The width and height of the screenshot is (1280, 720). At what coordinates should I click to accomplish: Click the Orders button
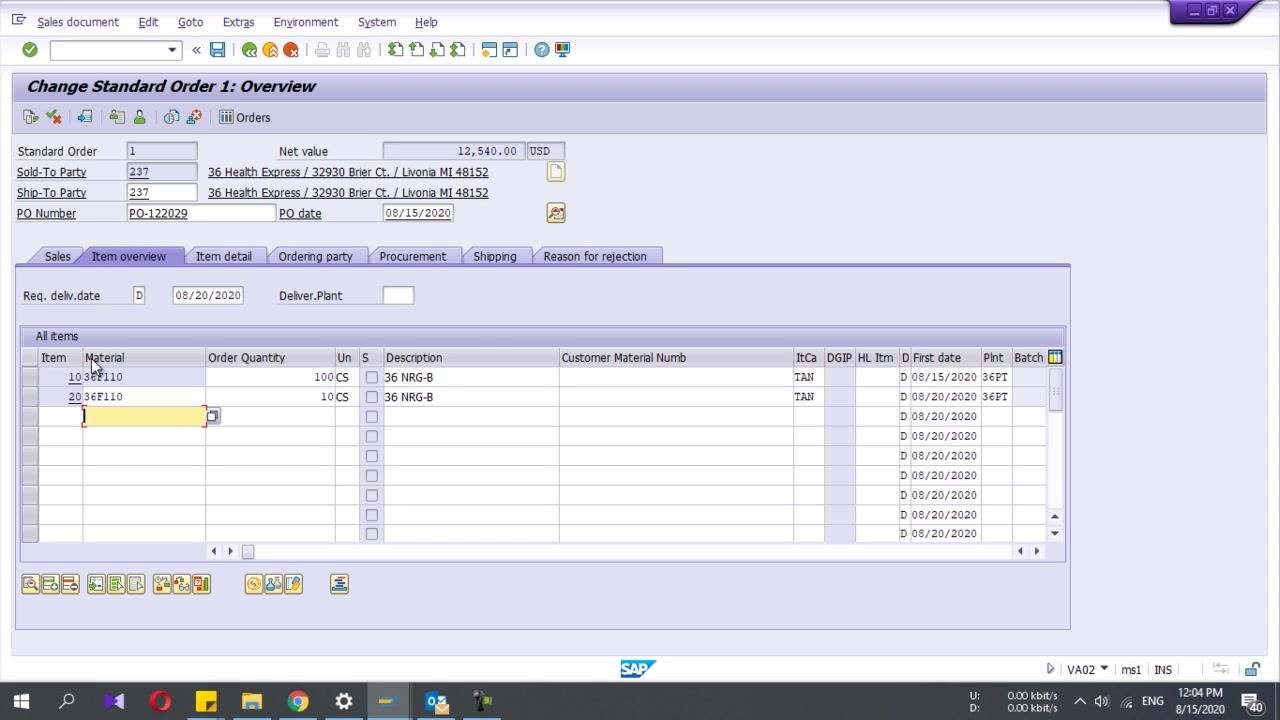pos(245,117)
